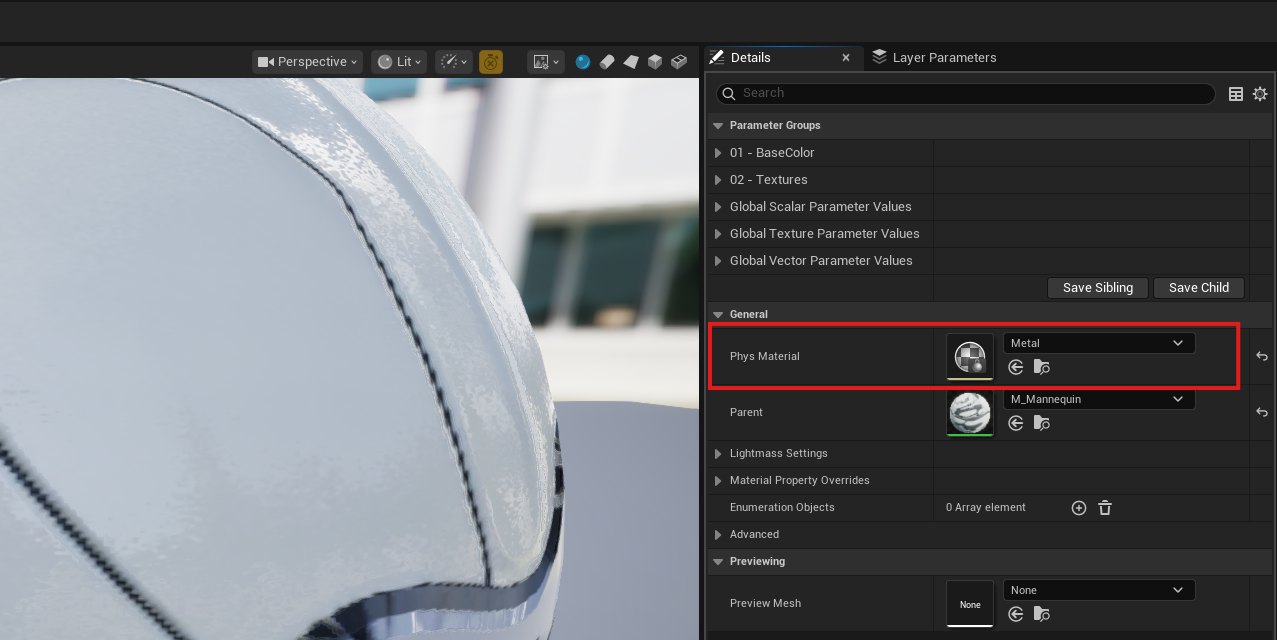
Task: Select the plane preview shape
Action: 631,62
